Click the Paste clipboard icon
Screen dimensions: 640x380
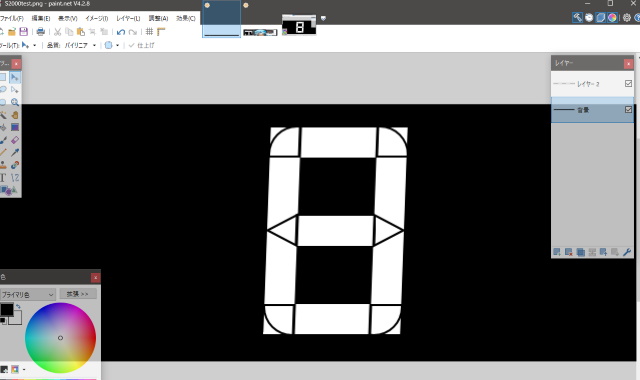pyautogui.click(x=81, y=31)
